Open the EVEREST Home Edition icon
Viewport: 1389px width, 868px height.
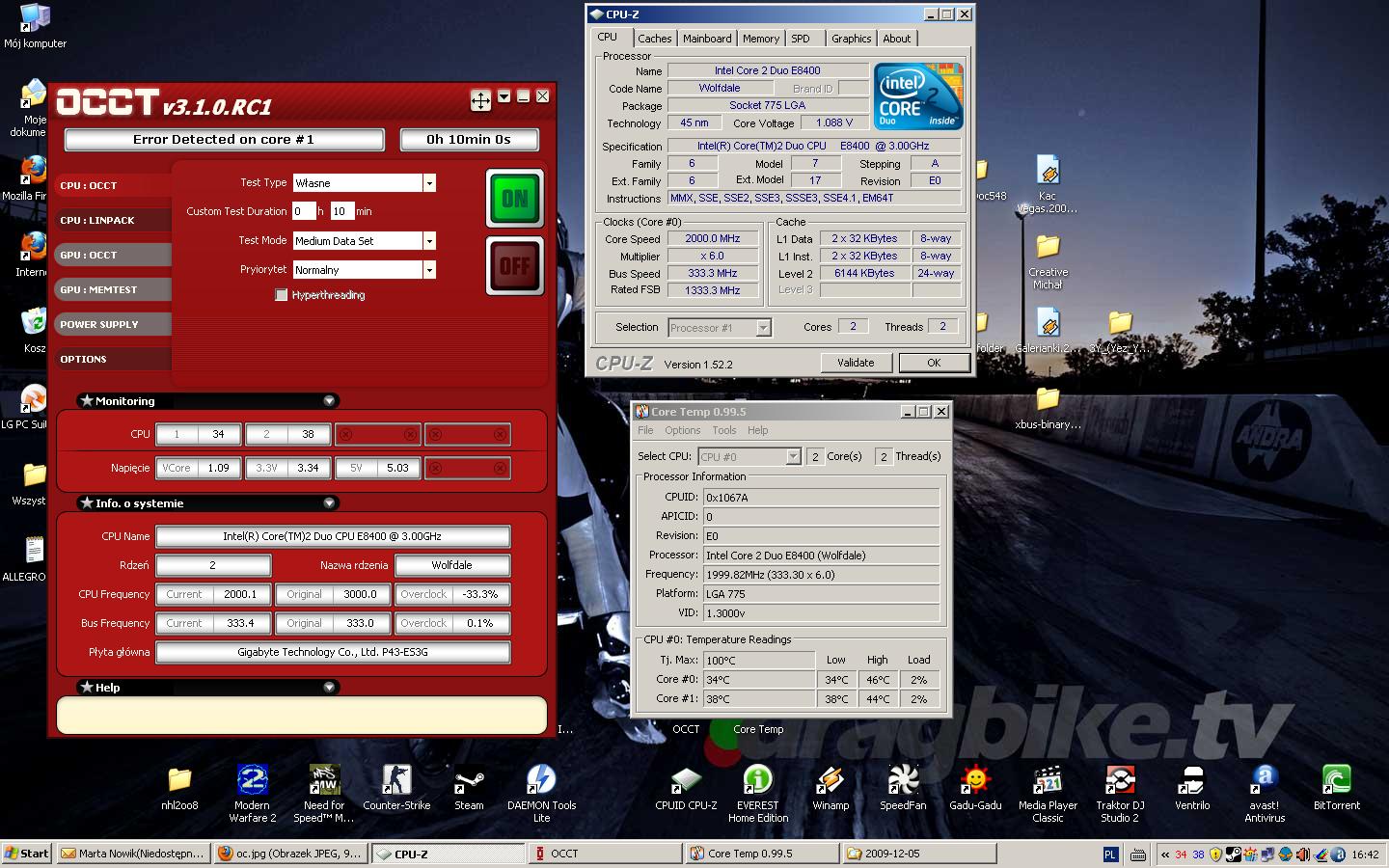point(758,793)
